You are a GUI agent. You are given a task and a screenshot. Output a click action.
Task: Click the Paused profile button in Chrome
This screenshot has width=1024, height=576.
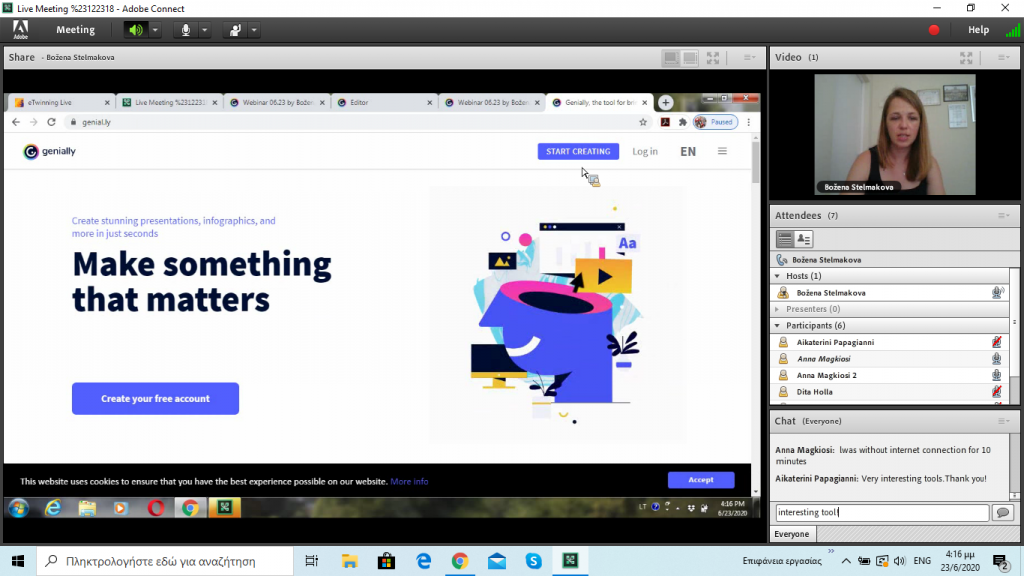point(715,122)
